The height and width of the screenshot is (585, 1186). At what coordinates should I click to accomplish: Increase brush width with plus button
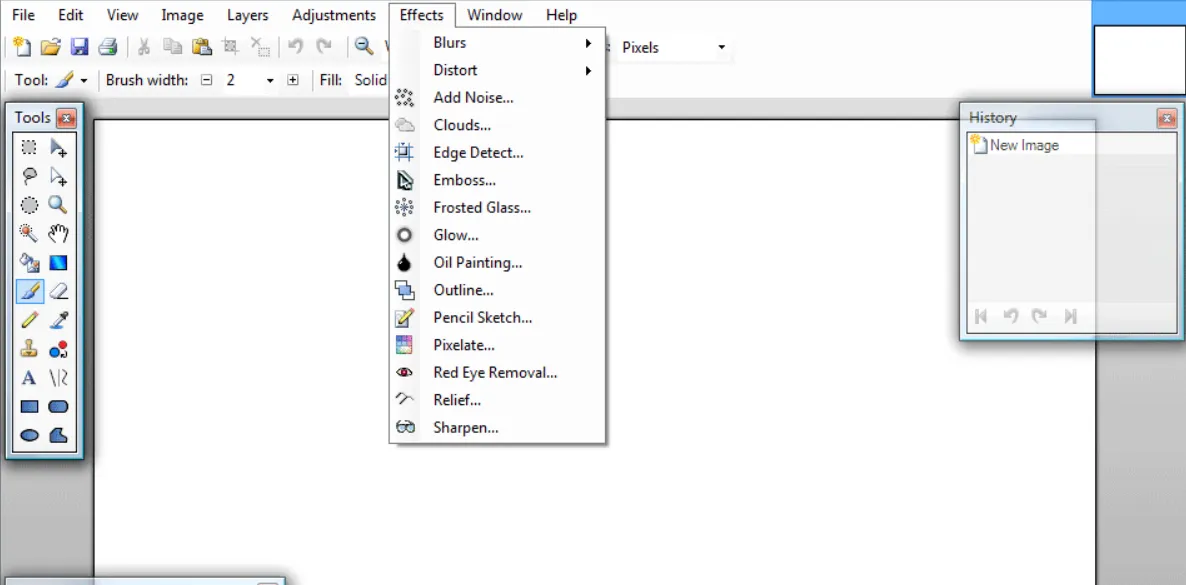293,80
